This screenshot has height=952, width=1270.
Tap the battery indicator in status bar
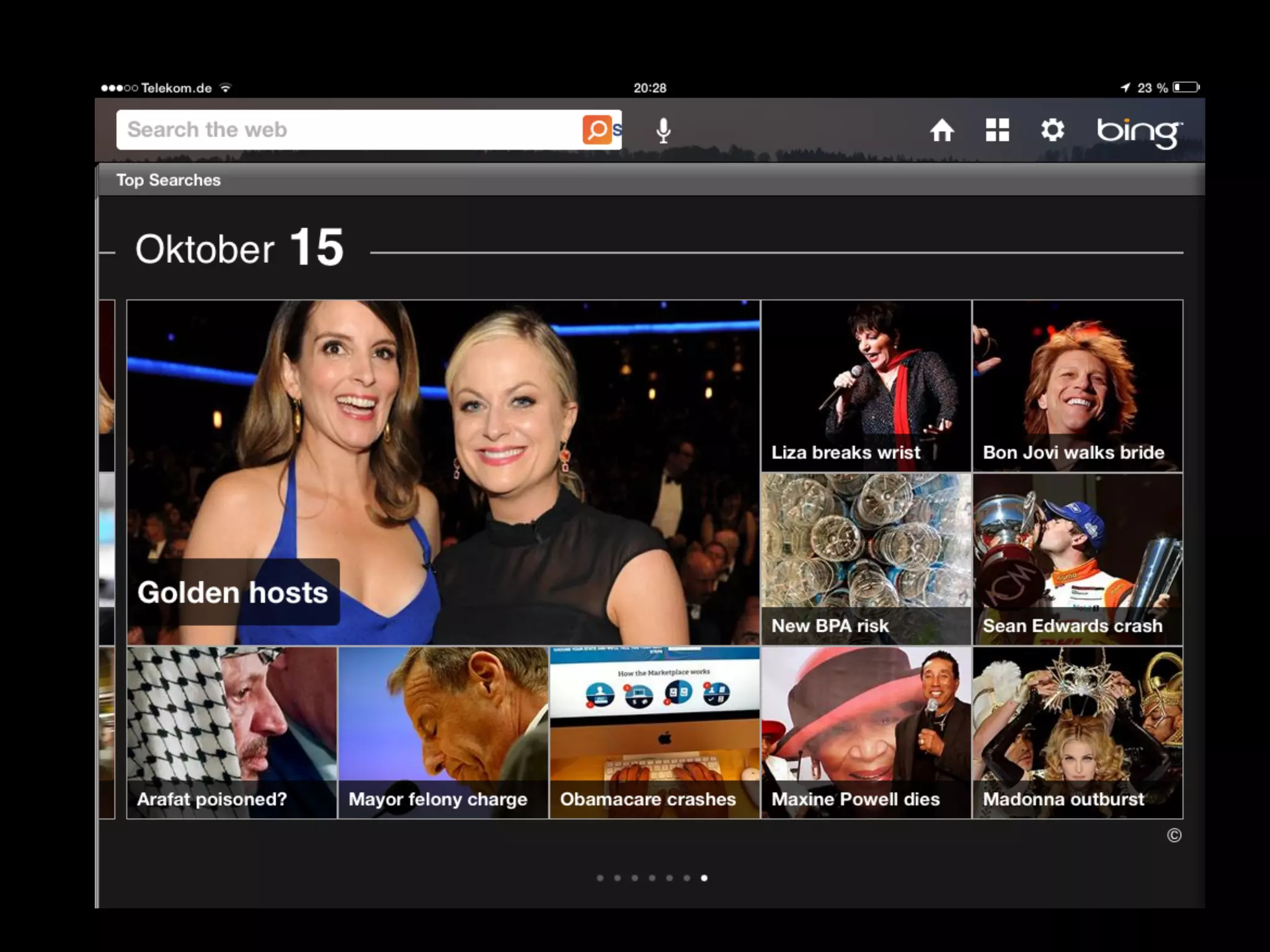click(x=1186, y=87)
